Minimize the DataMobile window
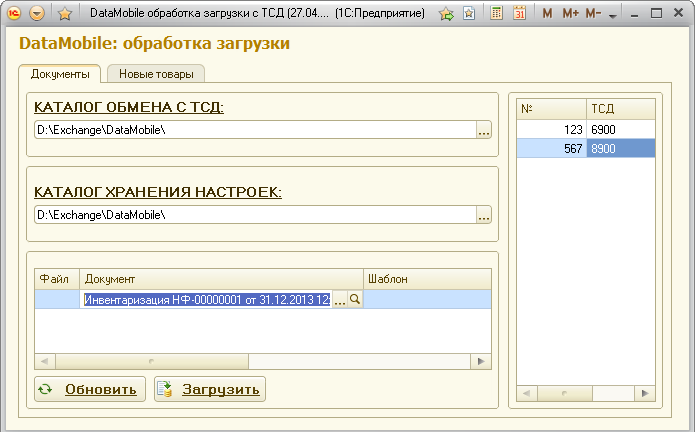 pos(635,14)
